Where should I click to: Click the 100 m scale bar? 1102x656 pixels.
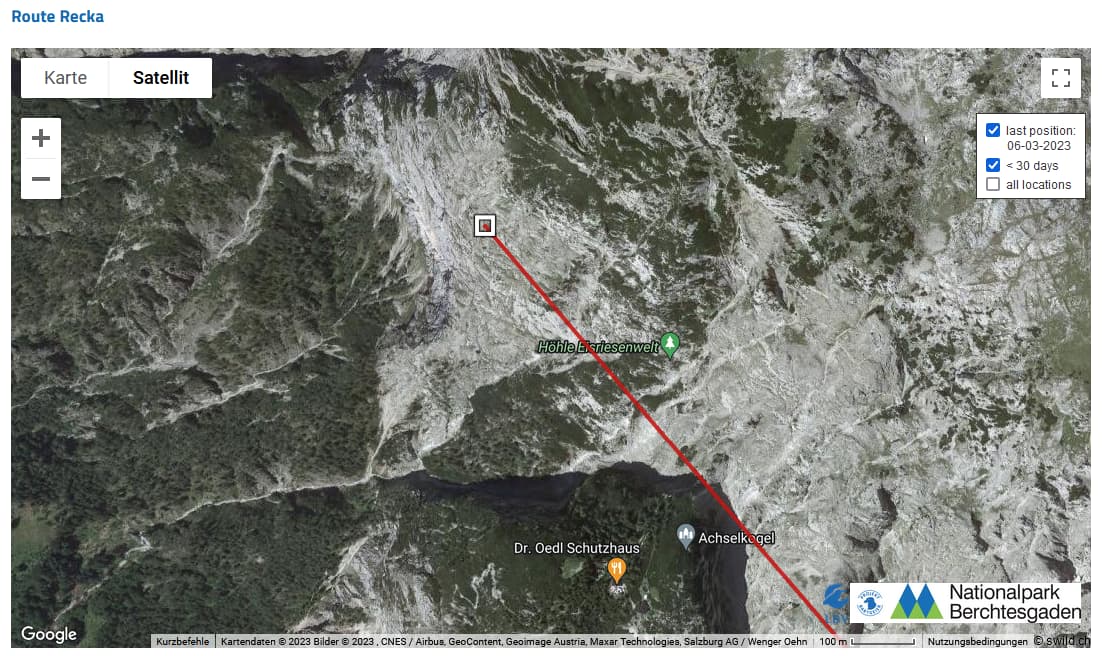click(x=867, y=641)
